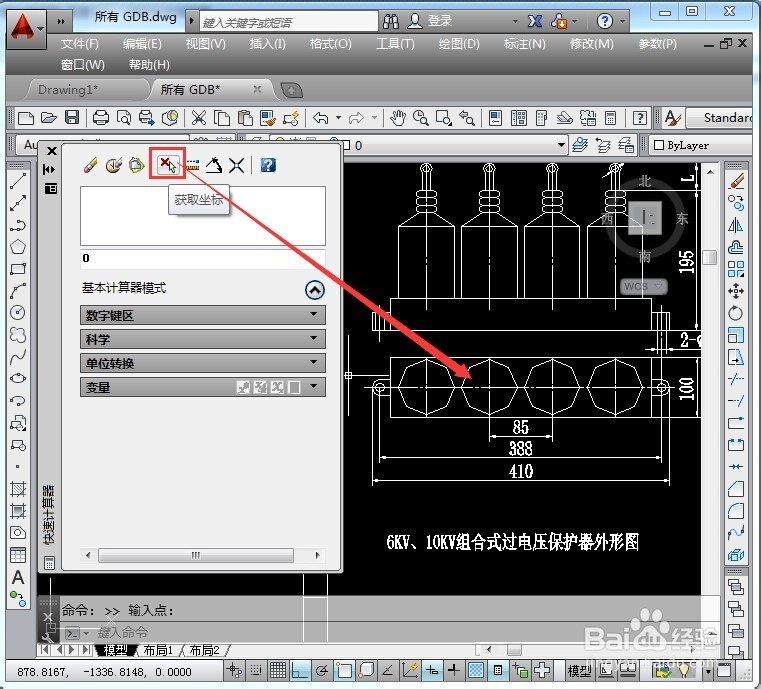Open the layer 0 dropdown list
The image size is (761, 689).
(561, 145)
